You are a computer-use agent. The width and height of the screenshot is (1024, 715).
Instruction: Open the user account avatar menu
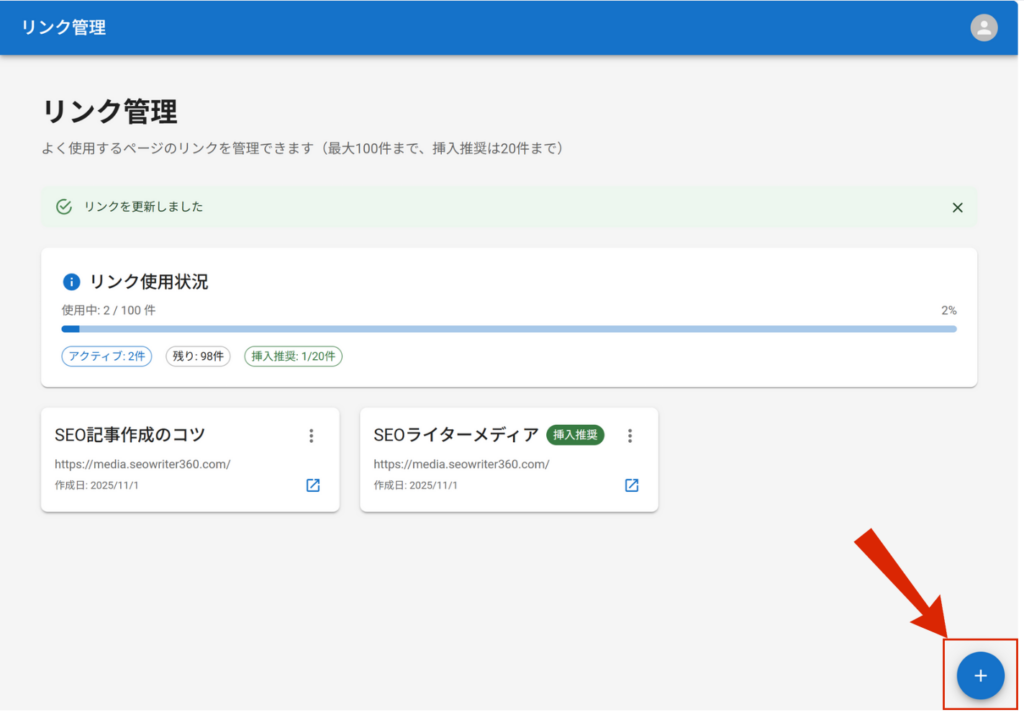984,28
